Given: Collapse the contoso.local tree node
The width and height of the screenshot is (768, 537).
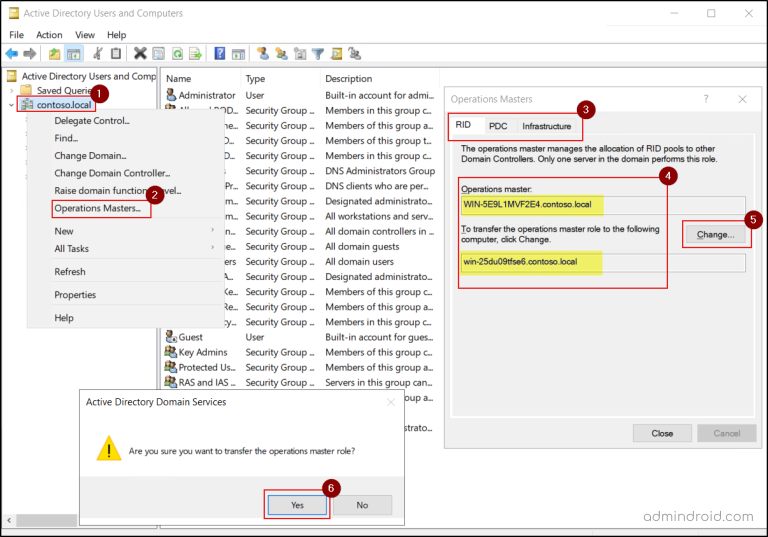Looking at the screenshot, I should (x=12, y=105).
